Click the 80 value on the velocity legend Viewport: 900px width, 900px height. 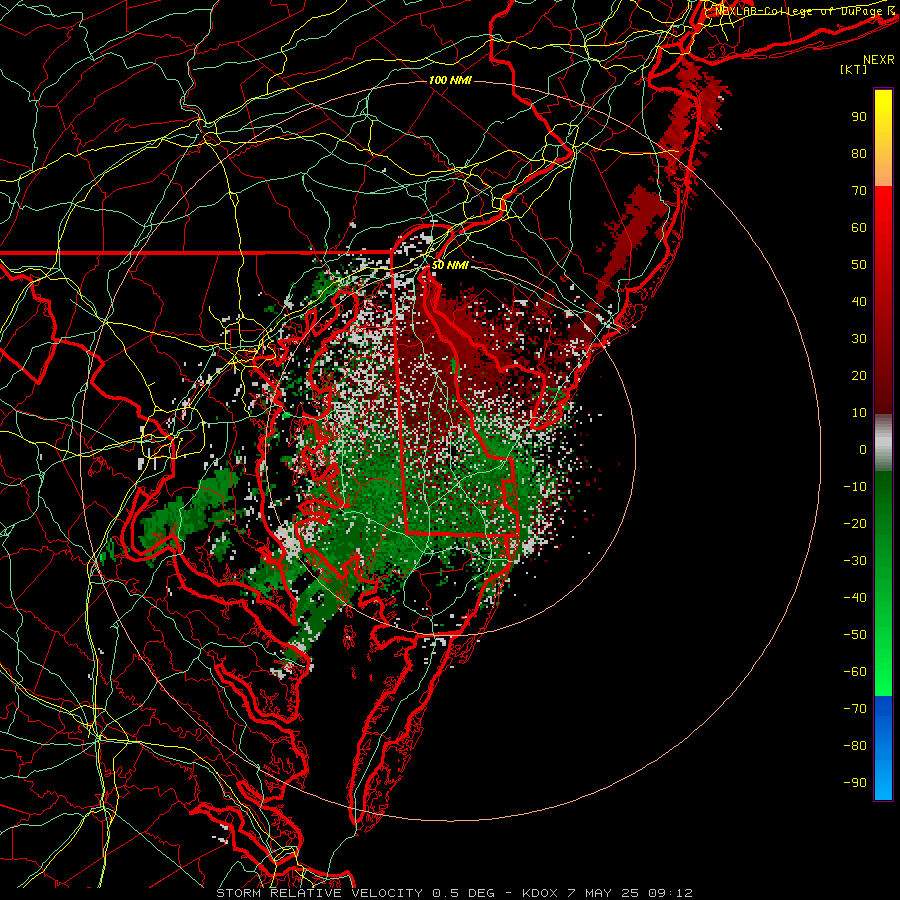pos(859,153)
